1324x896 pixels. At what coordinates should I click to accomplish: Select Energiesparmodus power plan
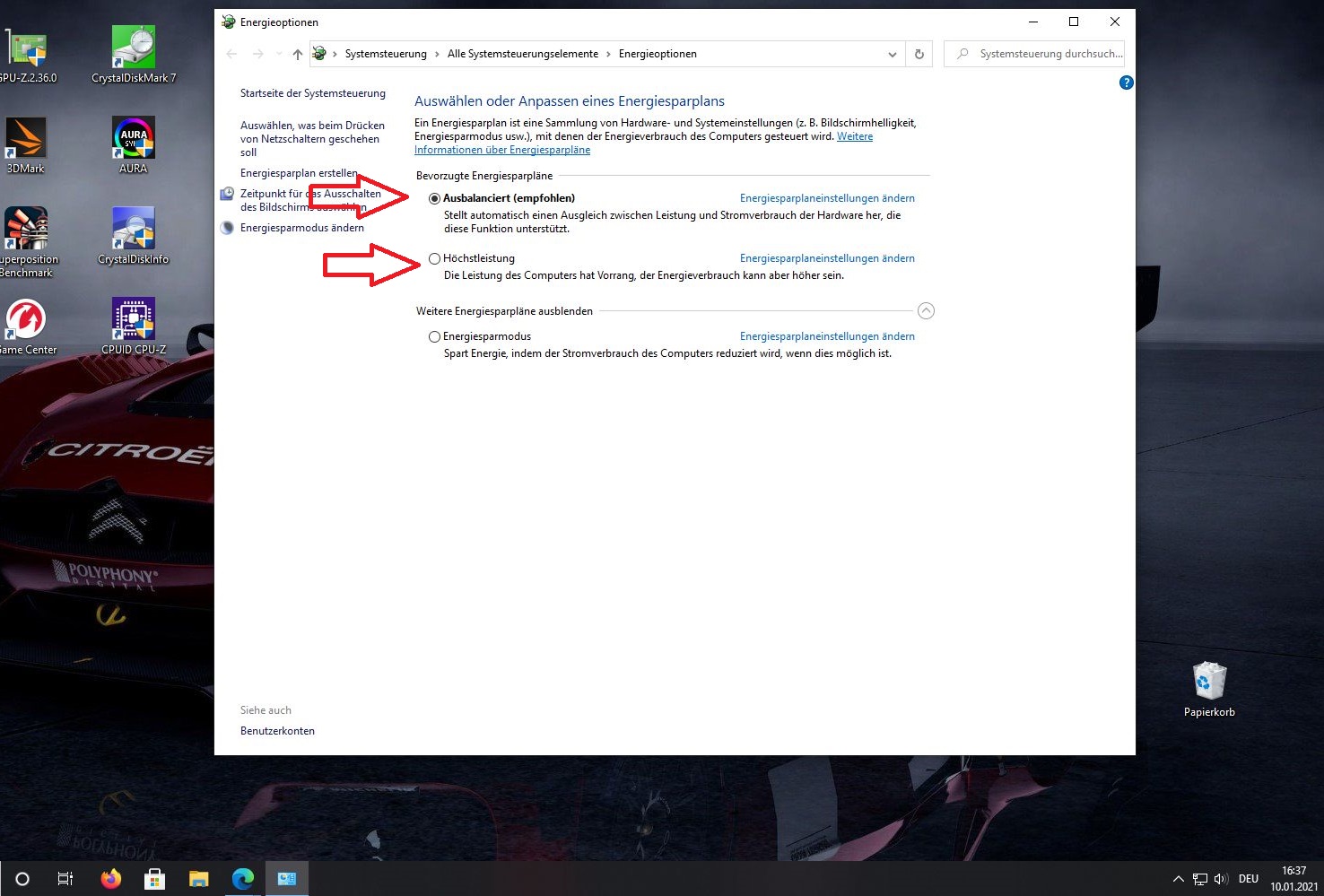(x=434, y=336)
